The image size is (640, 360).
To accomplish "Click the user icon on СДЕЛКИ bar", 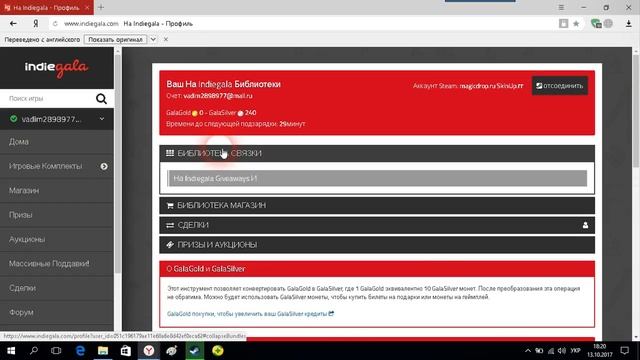I will (585, 225).
